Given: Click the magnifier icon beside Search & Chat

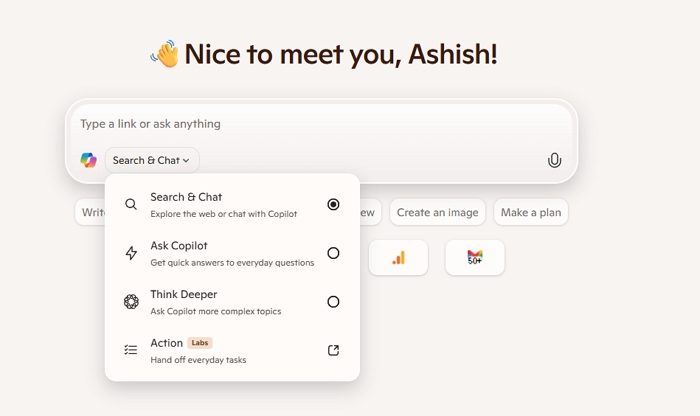Looking at the screenshot, I should click(131, 204).
